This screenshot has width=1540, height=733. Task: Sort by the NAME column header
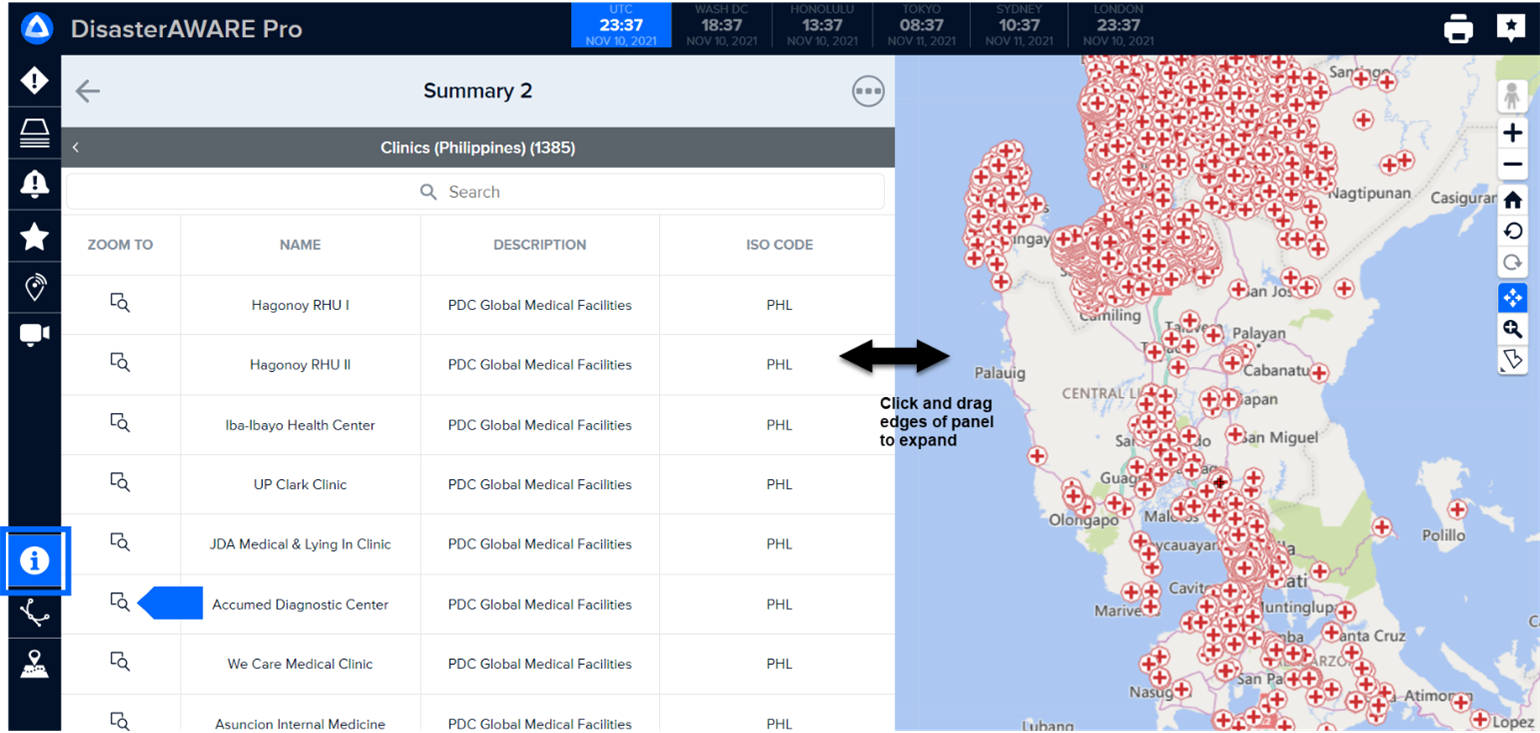(x=300, y=245)
